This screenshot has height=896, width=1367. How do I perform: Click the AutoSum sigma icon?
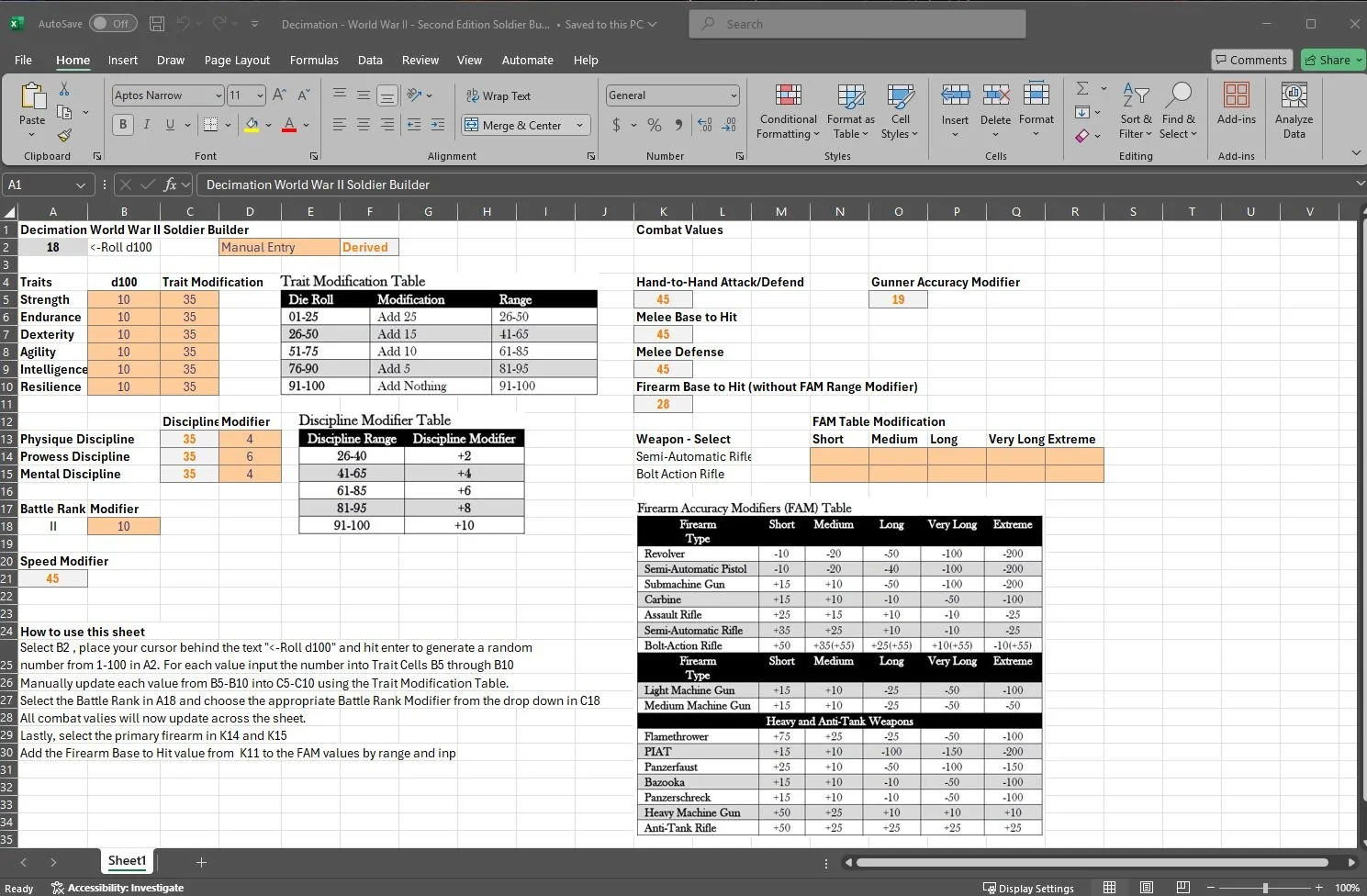[x=1082, y=88]
